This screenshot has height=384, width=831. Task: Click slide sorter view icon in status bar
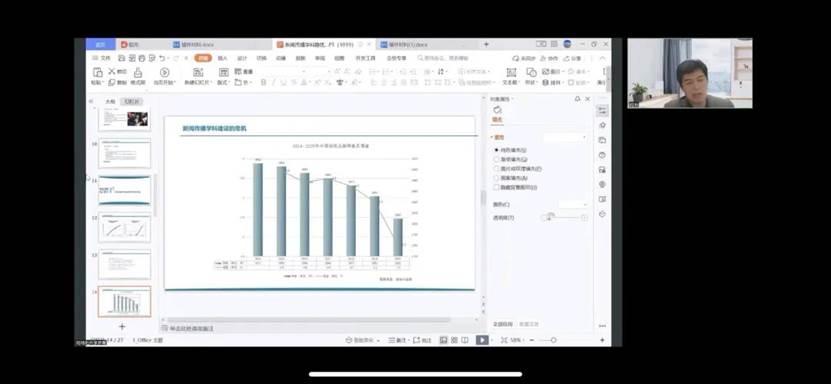454,340
